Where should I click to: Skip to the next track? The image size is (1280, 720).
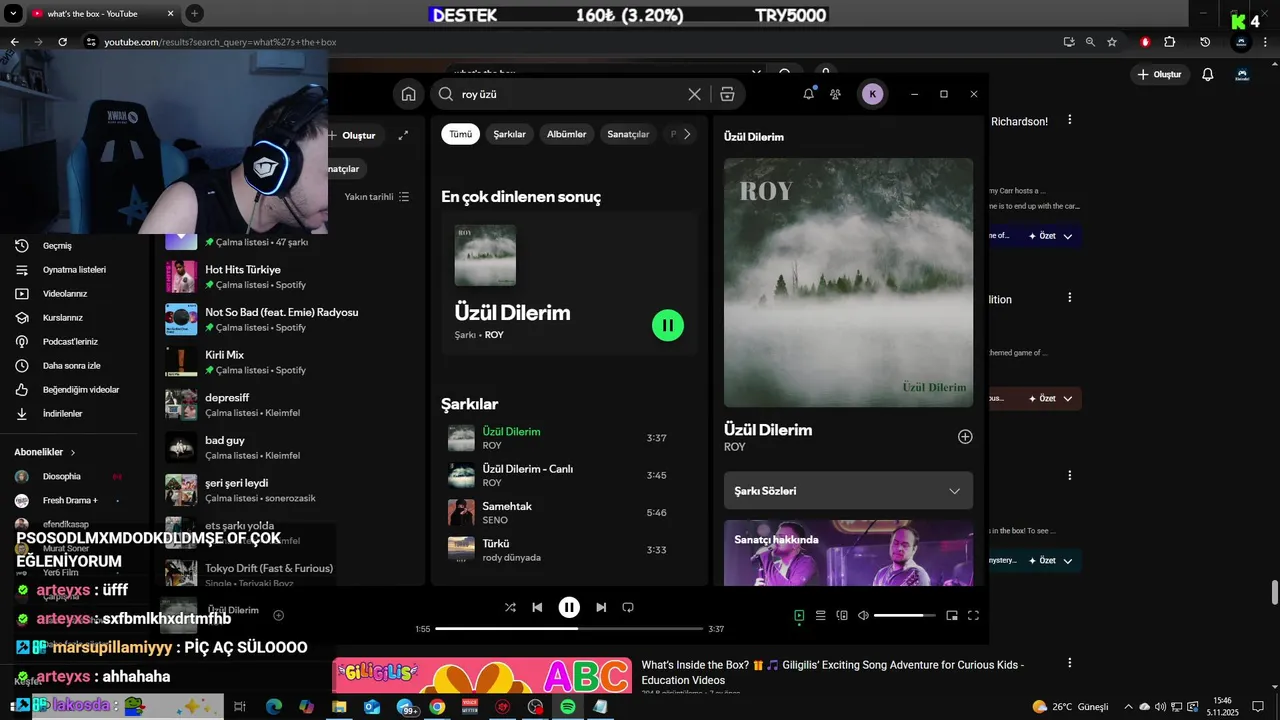click(x=601, y=607)
